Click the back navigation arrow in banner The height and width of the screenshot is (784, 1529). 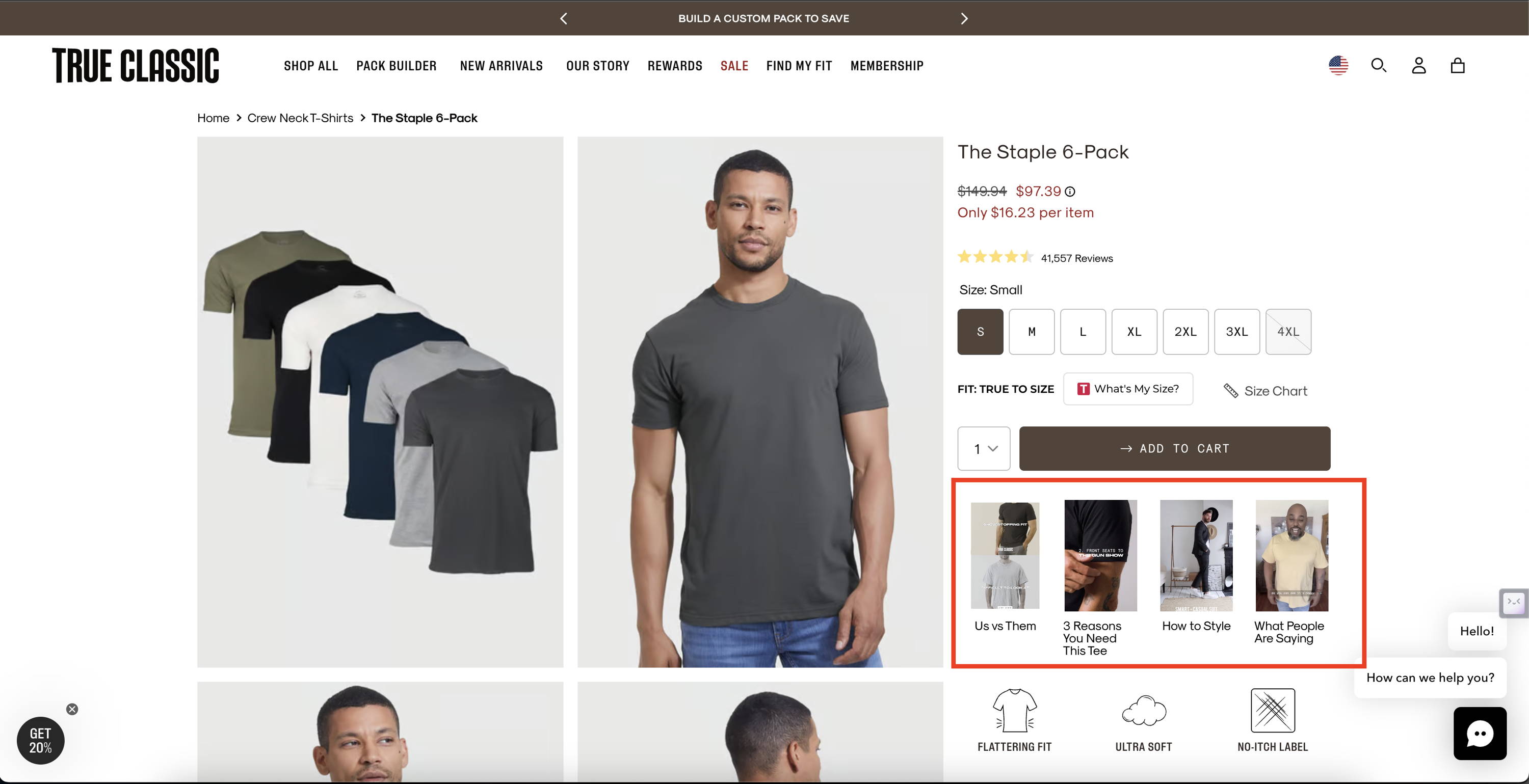(x=562, y=18)
